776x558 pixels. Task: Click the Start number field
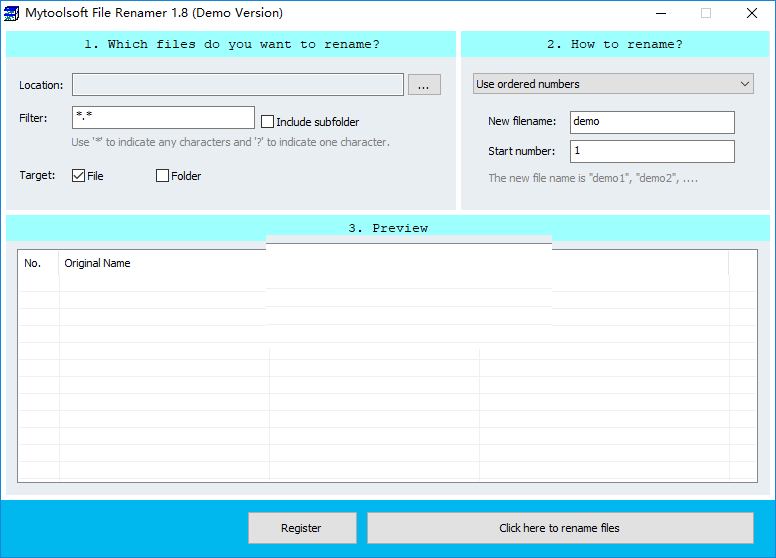coord(652,151)
